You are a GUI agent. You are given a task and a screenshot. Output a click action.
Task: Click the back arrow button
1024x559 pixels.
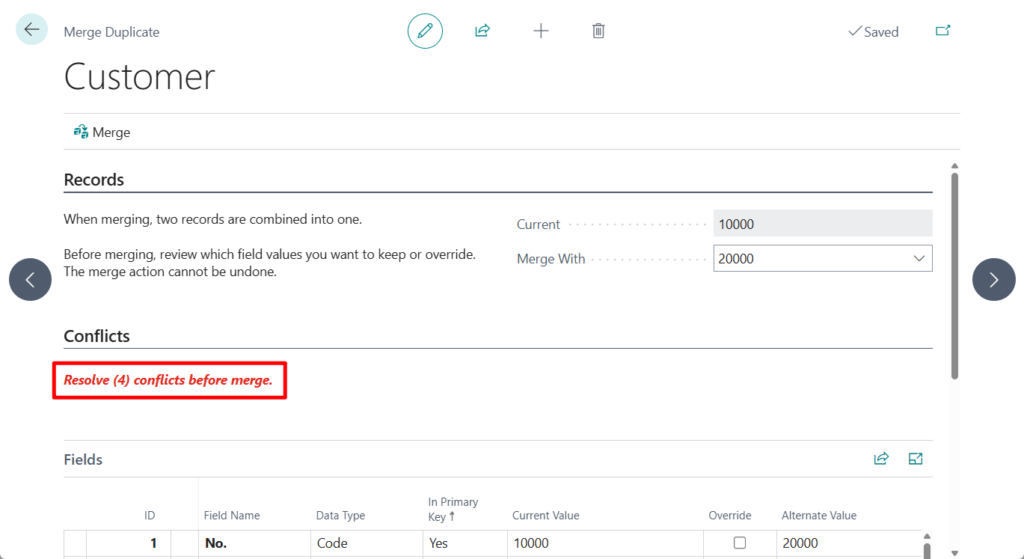point(32,30)
